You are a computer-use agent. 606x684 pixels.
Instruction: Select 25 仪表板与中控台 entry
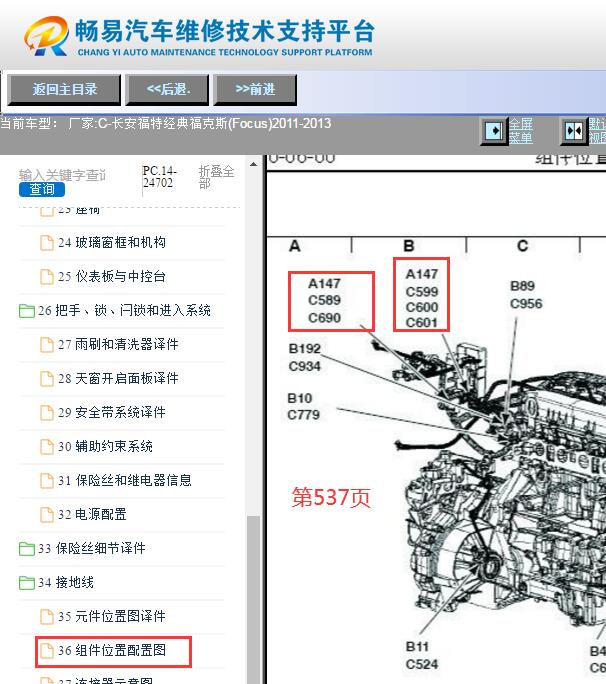112,277
